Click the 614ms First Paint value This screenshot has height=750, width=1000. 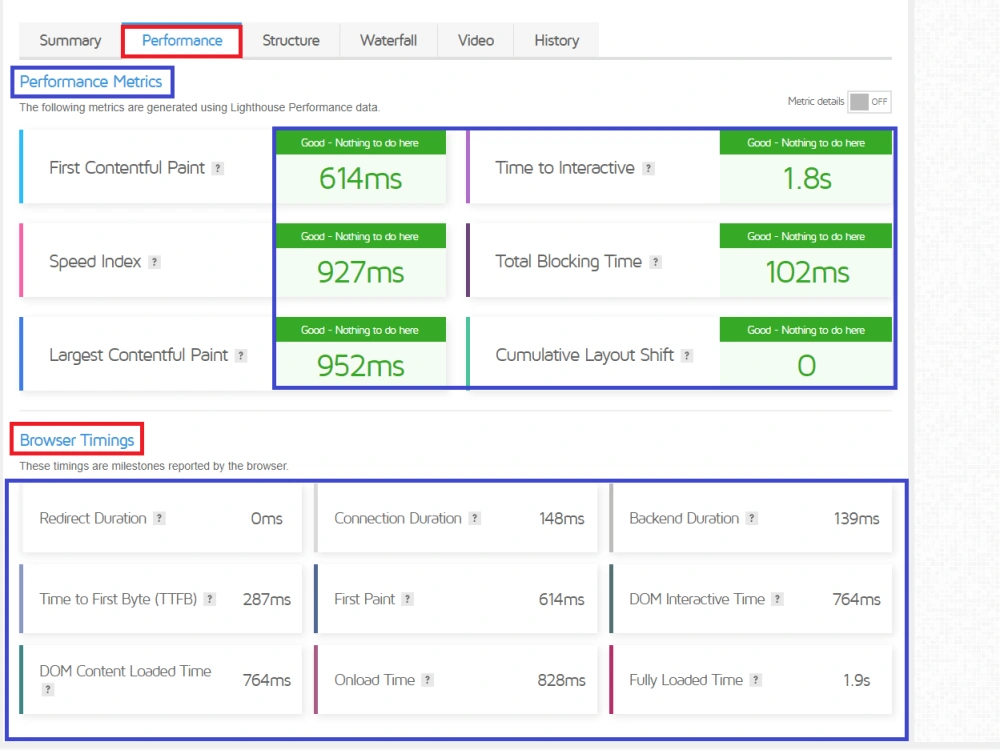click(561, 600)
